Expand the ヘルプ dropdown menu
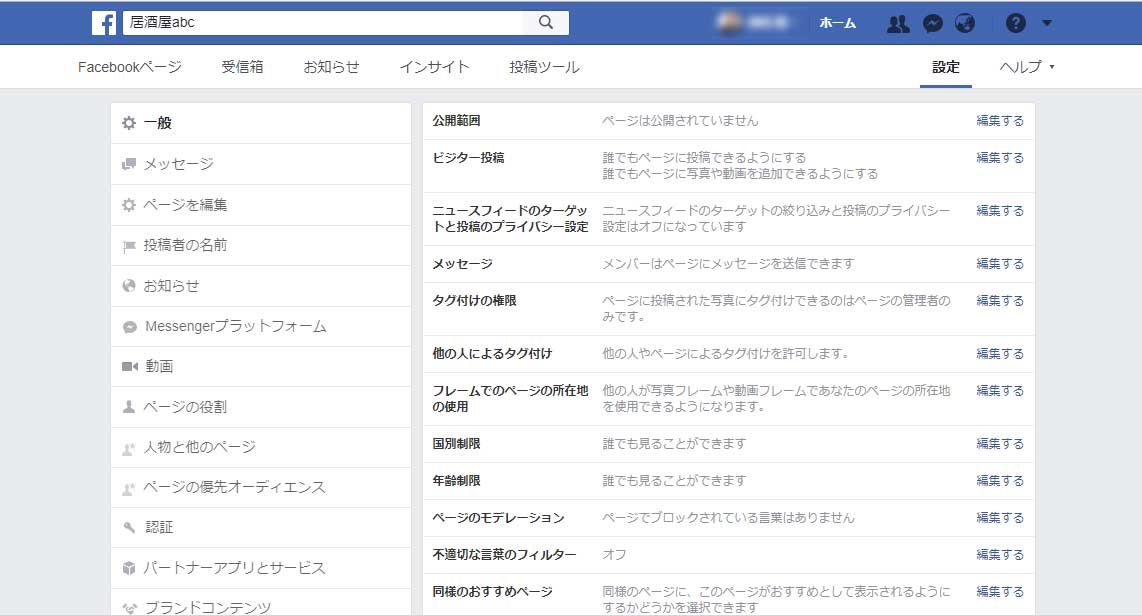The image size is (1142, 616). click(x=1027, y=67)
